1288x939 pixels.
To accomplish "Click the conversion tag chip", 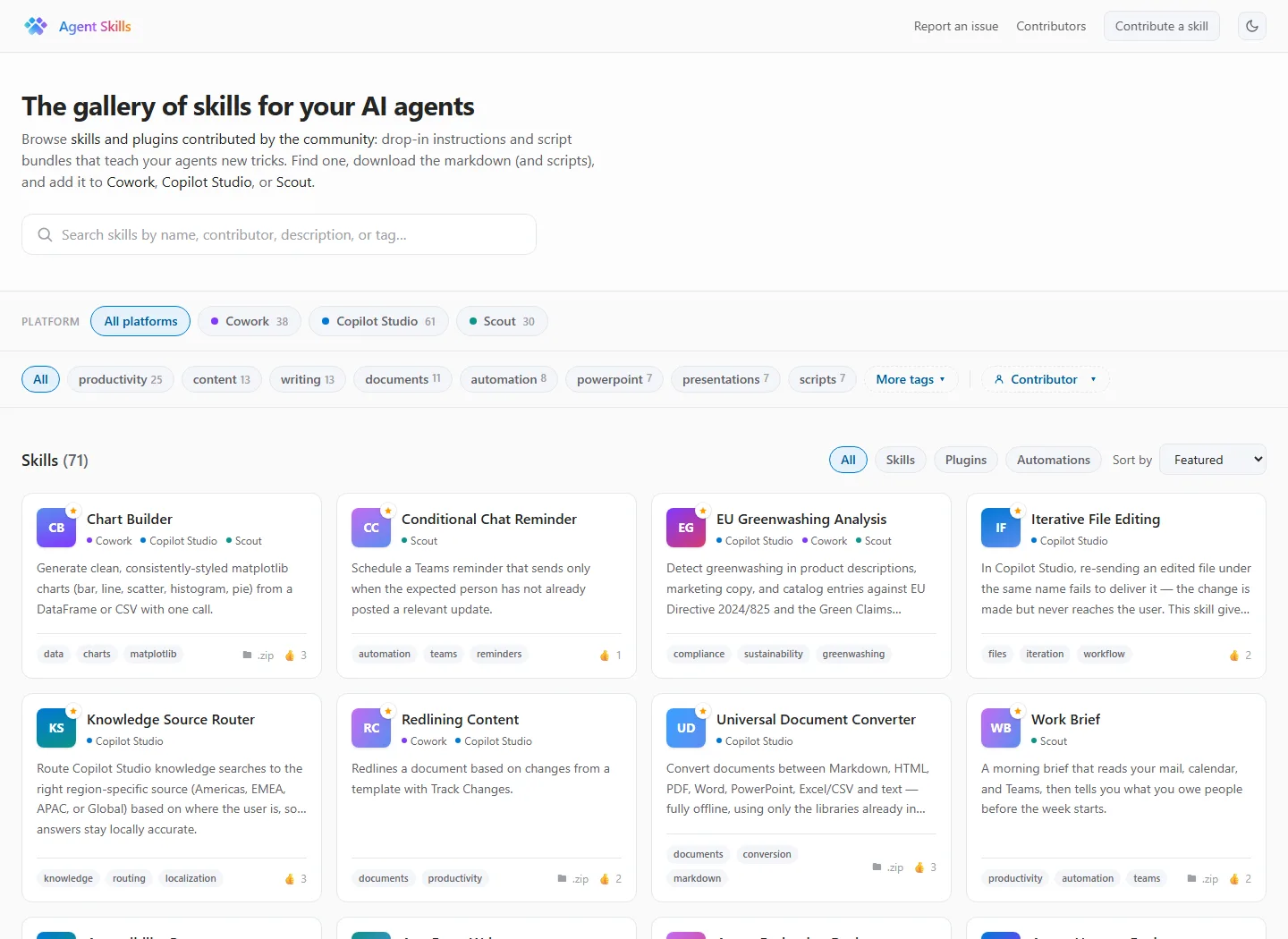I will [767, 854].
